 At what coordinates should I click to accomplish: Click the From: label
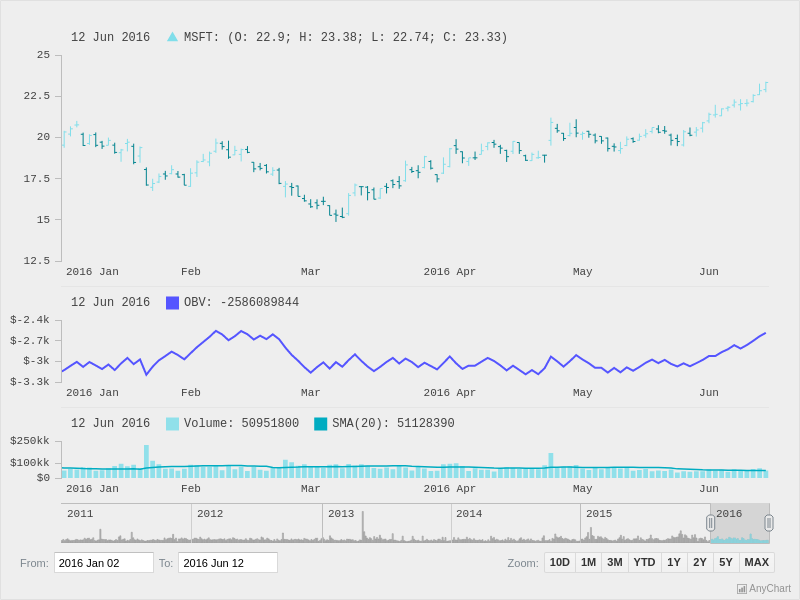[x=34, y=563]
